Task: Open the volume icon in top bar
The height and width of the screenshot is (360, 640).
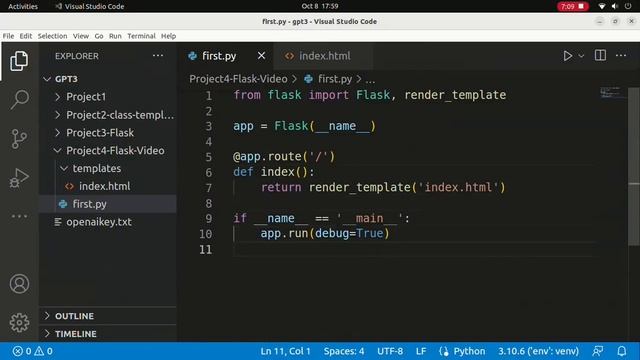Action: (615, 6)
